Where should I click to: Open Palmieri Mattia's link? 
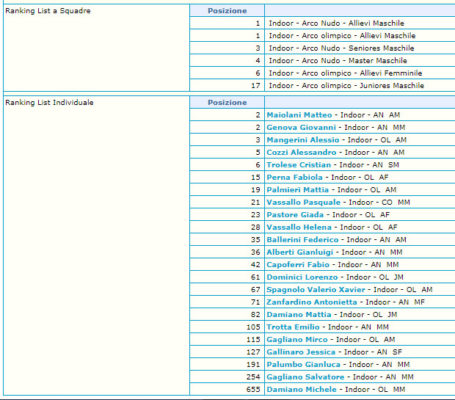coord(297,190)
